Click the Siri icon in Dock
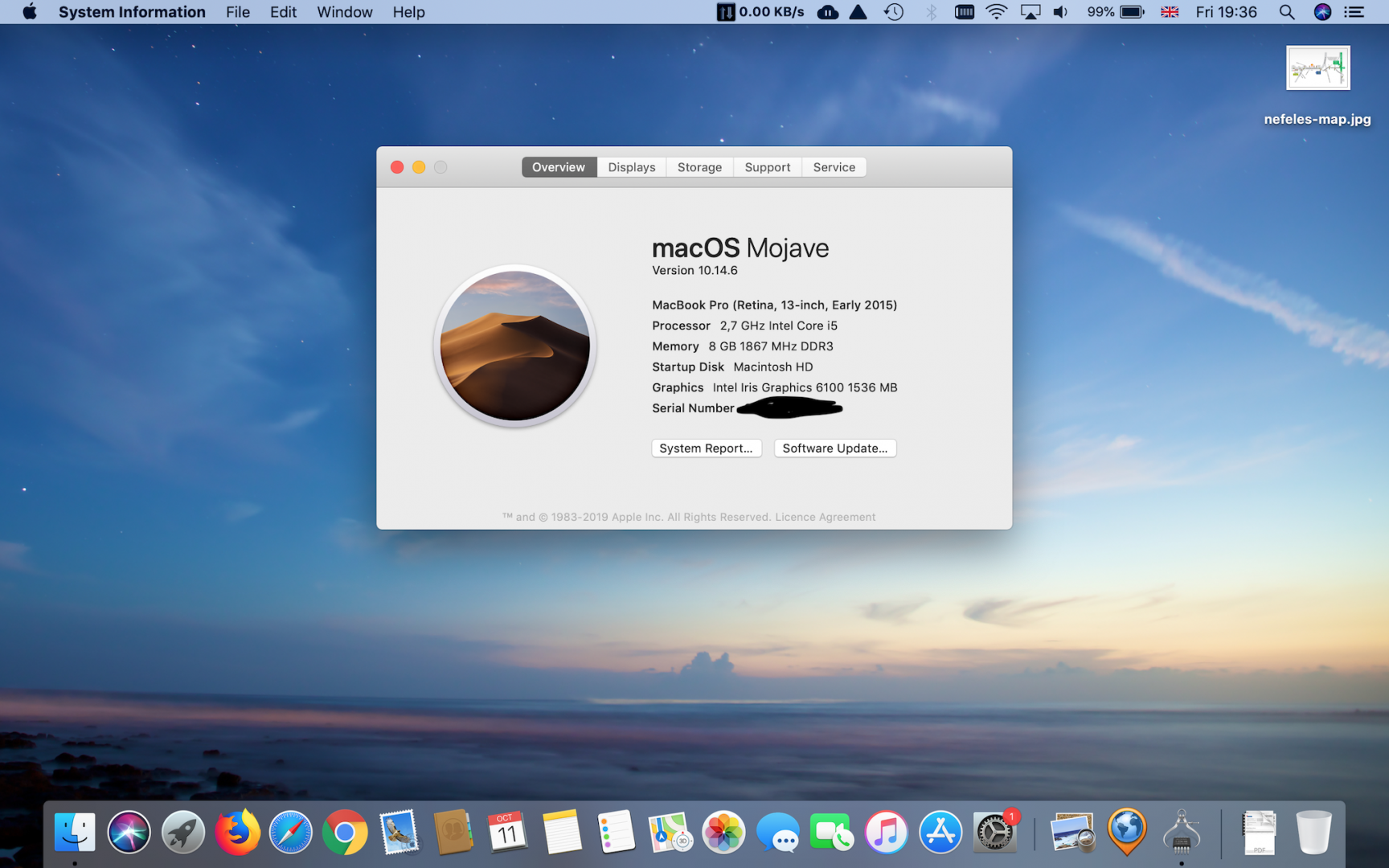Screen dimensions: 1389x868 click(x=129, y=833)
